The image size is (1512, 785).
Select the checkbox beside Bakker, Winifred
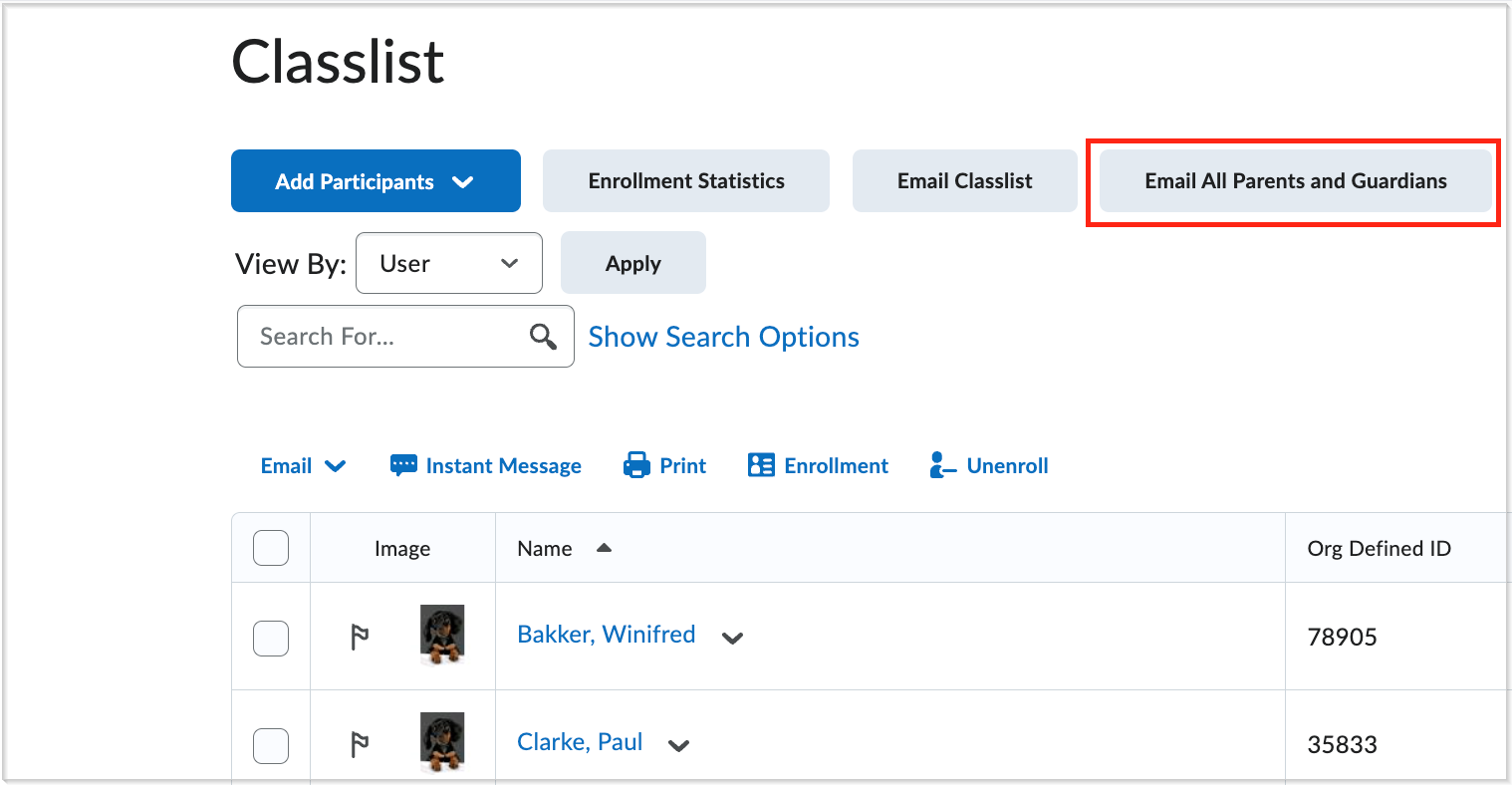[x=270, y=638]
